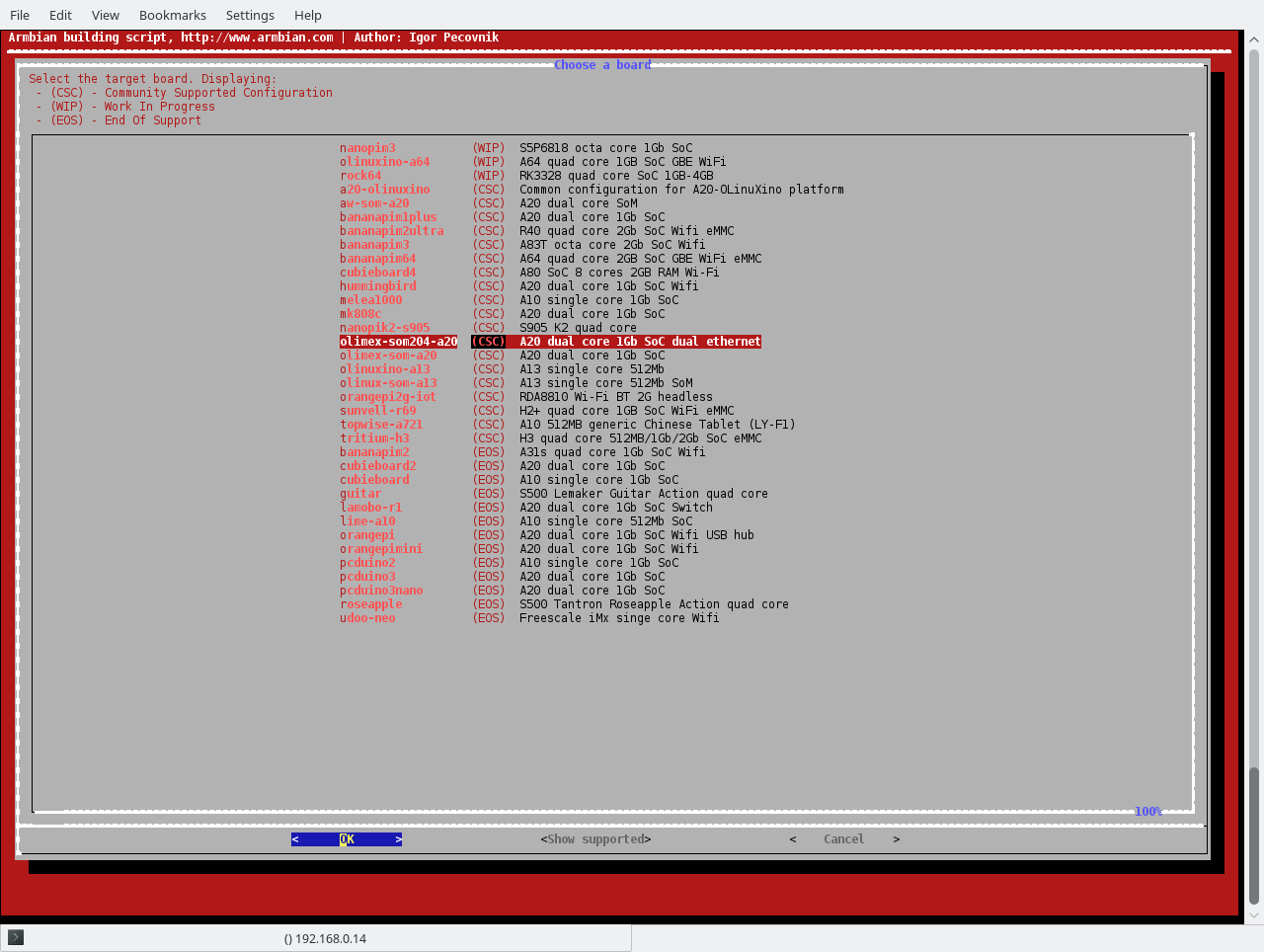Select nanopik2-s905 board

(x=489, y=328)
